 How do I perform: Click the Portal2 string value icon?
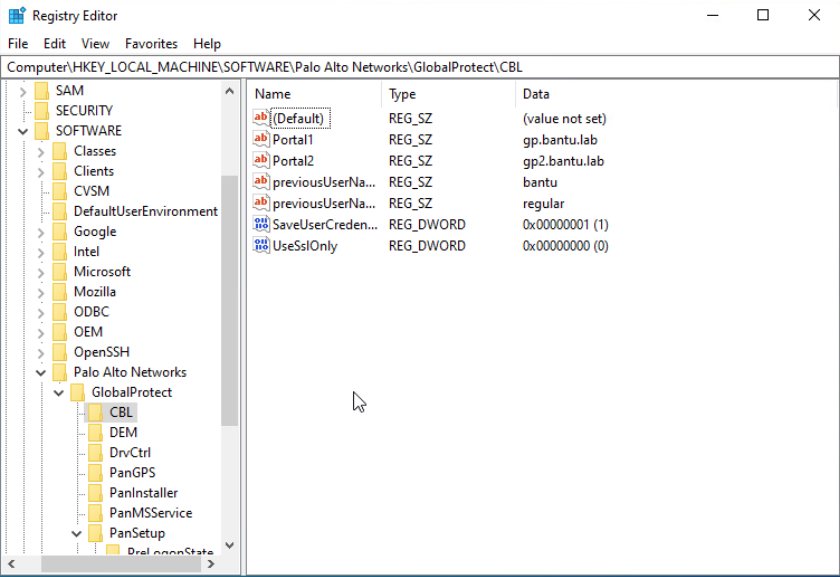261,160
